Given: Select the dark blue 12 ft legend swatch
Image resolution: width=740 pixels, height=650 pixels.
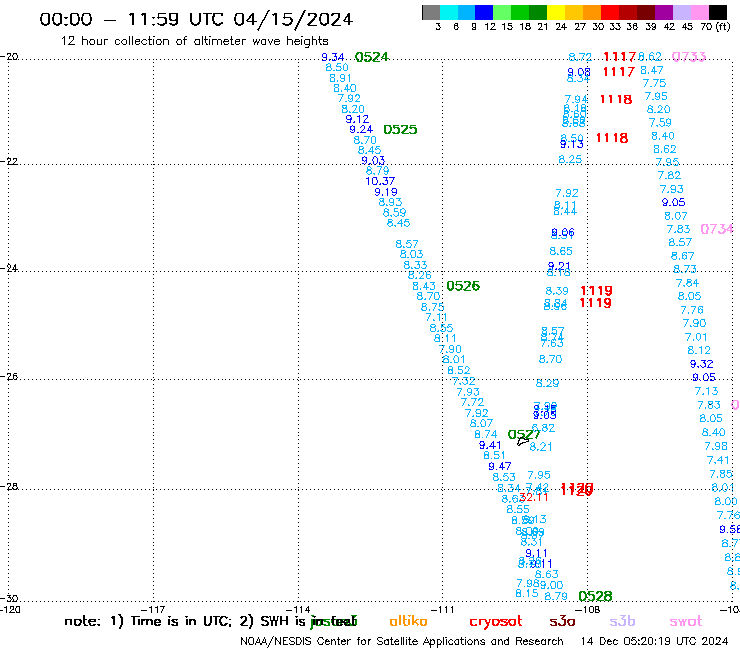Looking at the screenshot, I should [484, 12].
